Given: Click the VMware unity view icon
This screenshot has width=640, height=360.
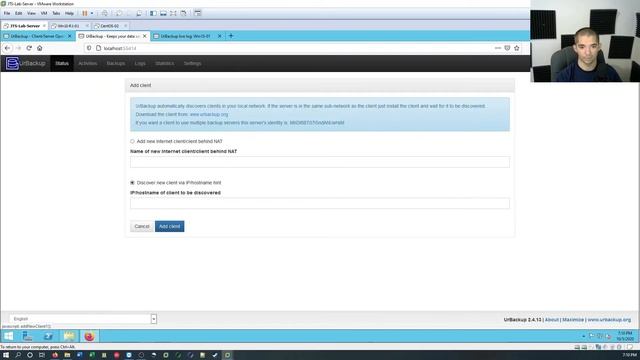Looking at the screenshot, I should tap(183, 13).
